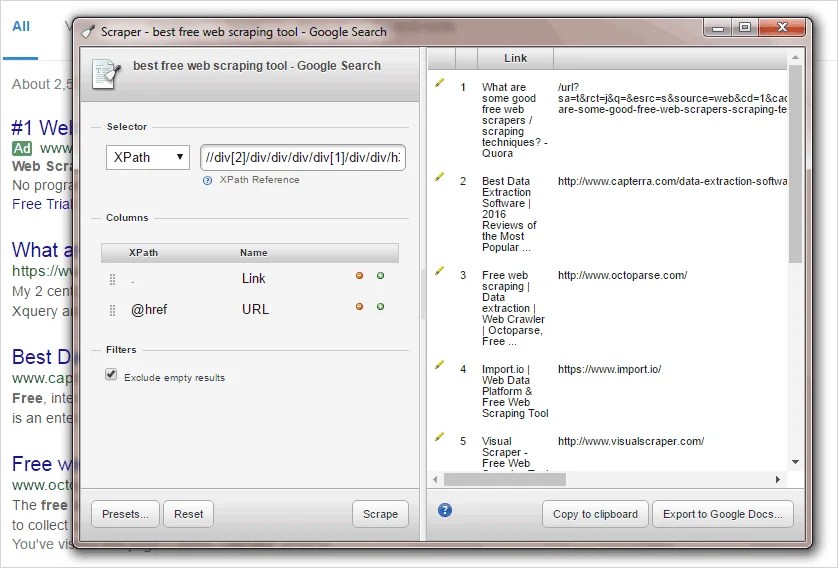Screen dimensions: 838x568
Task: Click the Reset button
Action: (189, 514)
